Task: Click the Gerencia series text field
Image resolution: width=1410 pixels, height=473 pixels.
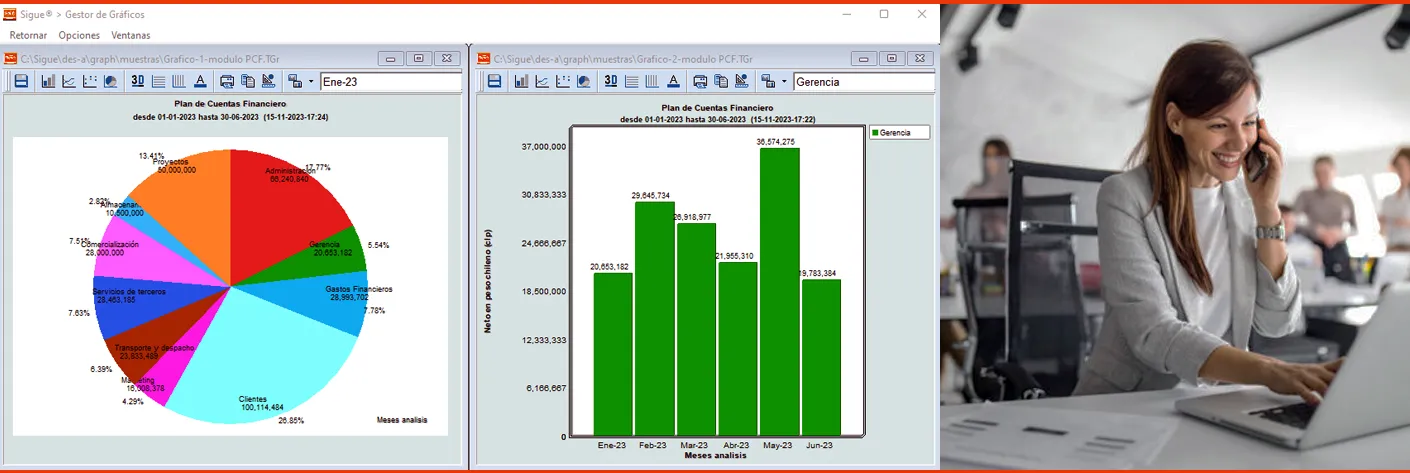Action: tap(862, 82)
